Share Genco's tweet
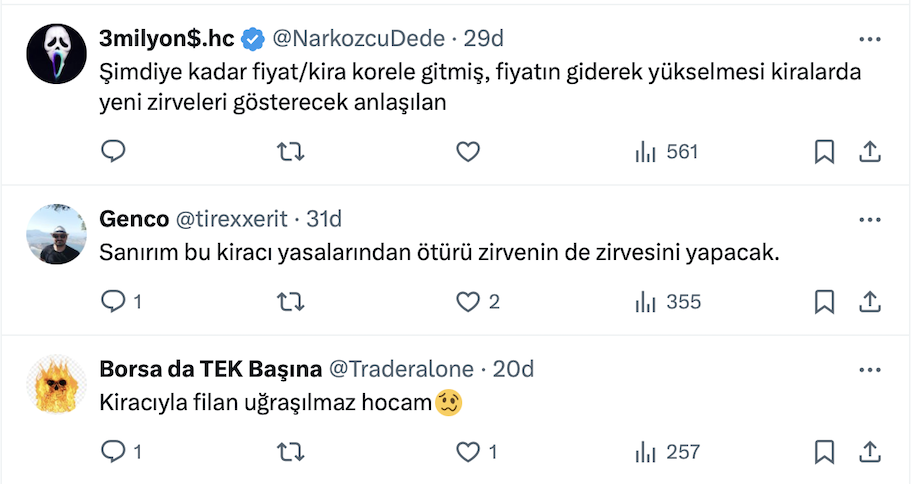920x484 pixels. pyautogui.click(x=870, y=301)
